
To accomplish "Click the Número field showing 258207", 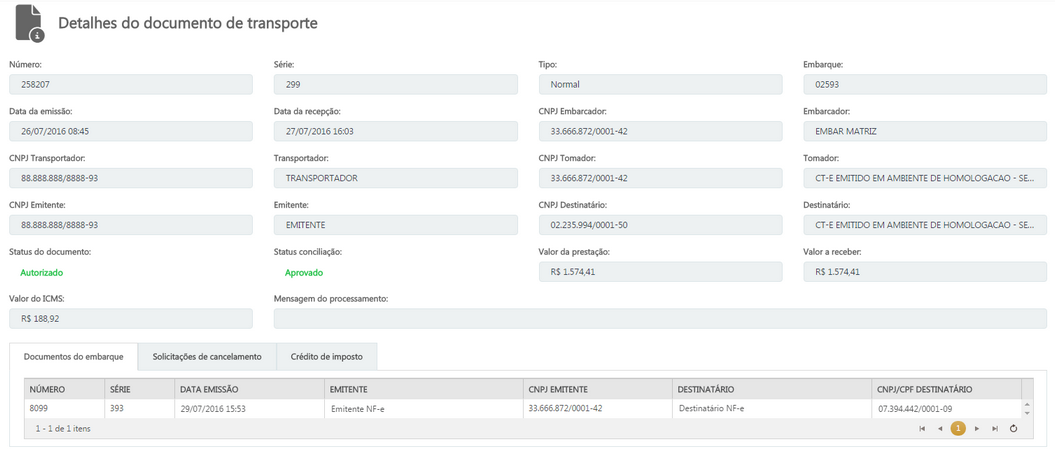I will coord(131,84).
